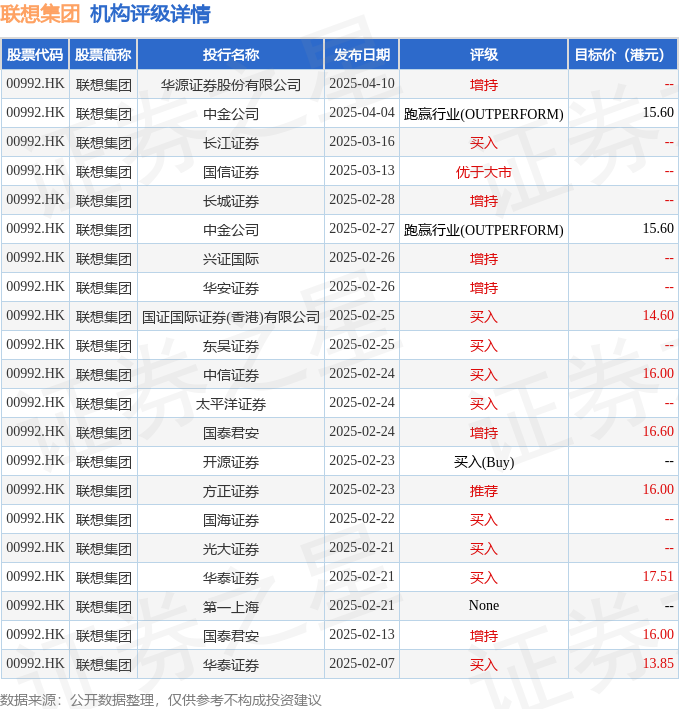Image resolution: width=679 pixels, height=709 pixels.
Task: Click the 评级 column header
Action: 484,55
